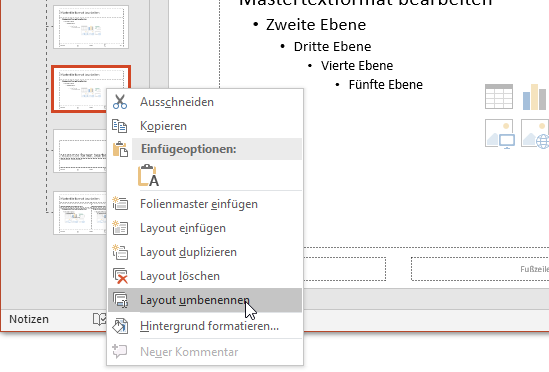549x372 pixels.
Task: Click the Layout umbenennen icon
Action: pos(120,300)
